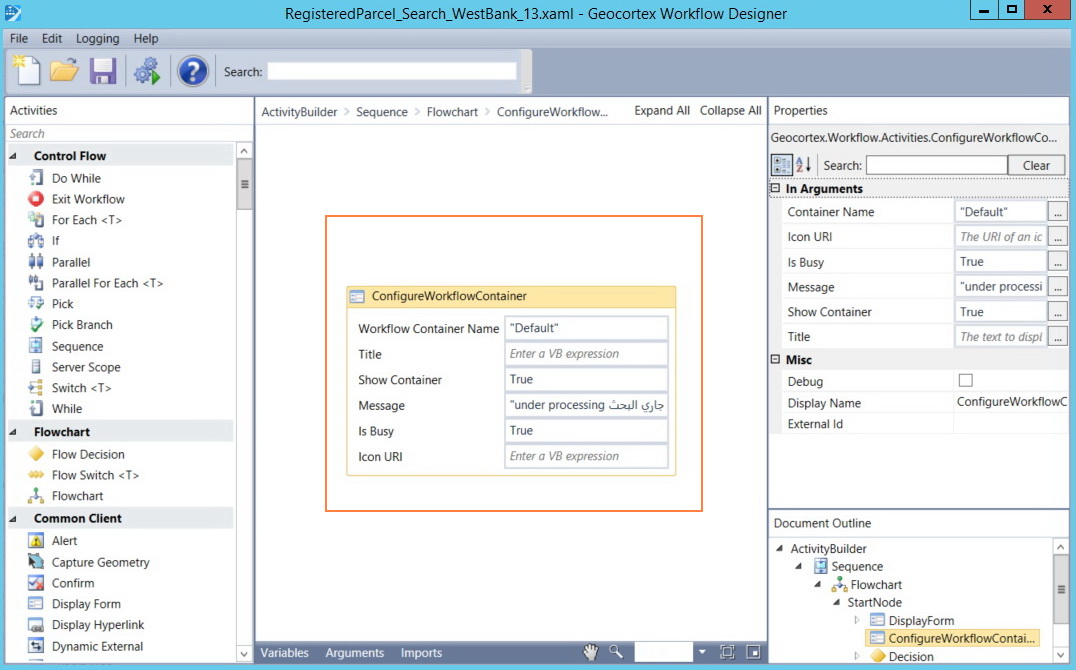The image size is (1076, 670).
Task: Select the Flow Decision diamond icon
Action: coord(36,454)
